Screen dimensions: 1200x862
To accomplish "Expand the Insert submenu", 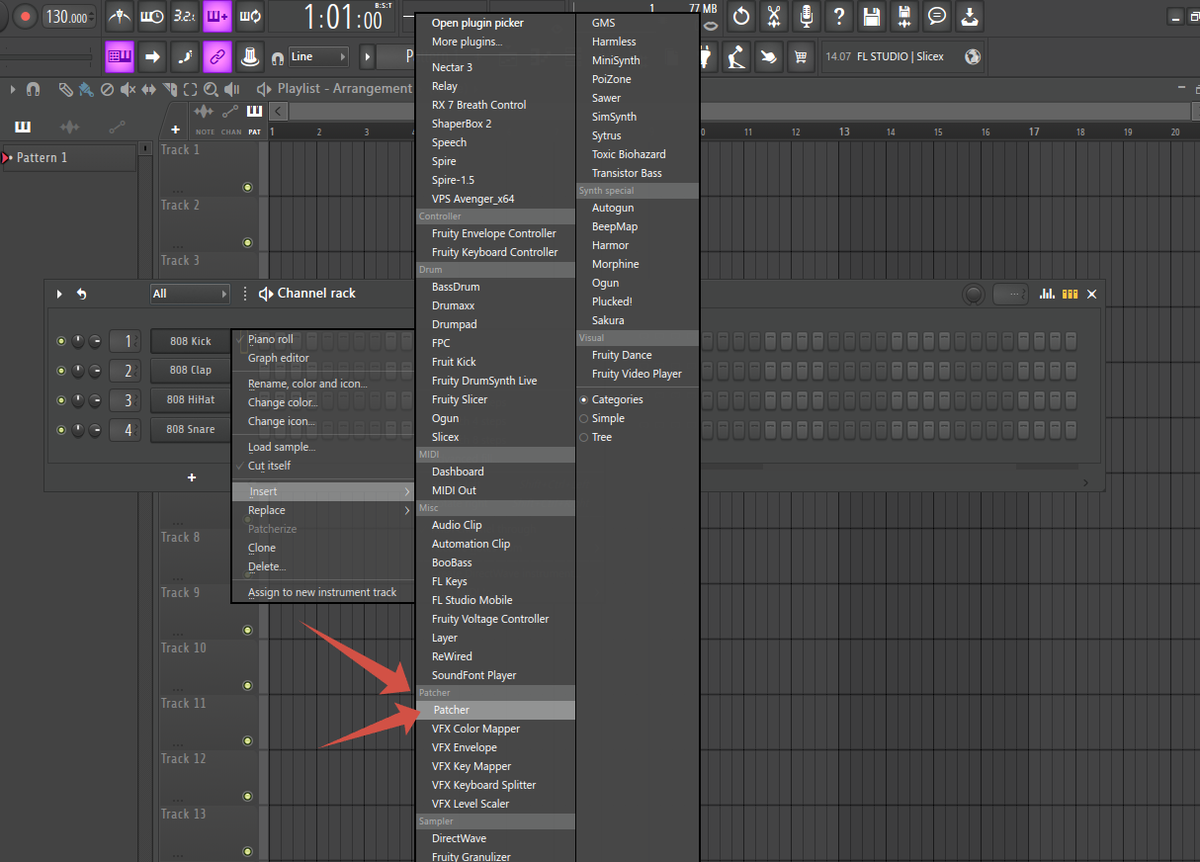I will tap(322, 491).
